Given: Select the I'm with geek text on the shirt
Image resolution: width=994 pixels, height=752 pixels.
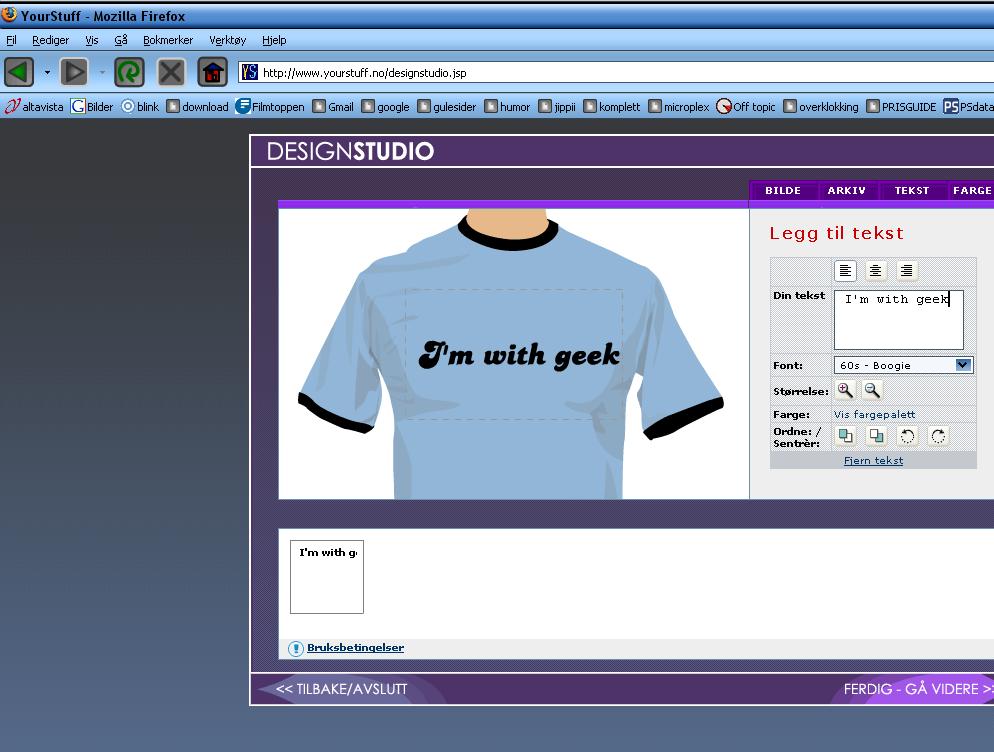Looking at the screenshot, I should 519,355.
